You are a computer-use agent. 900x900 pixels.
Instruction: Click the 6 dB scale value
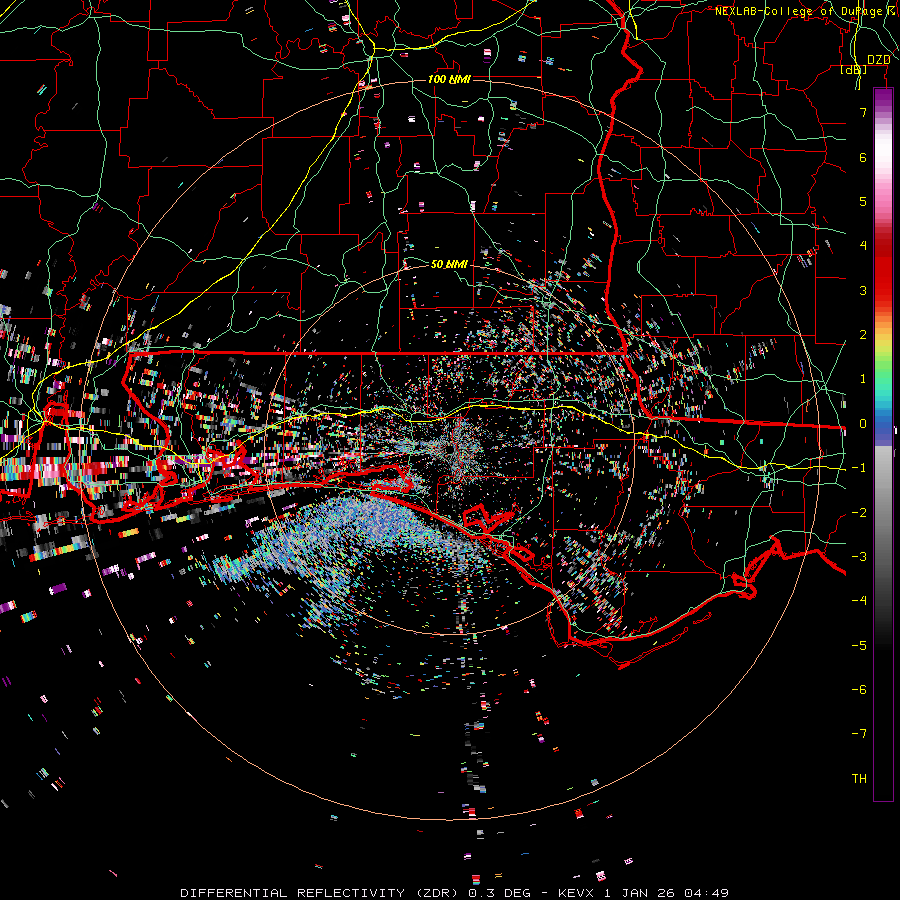pyautogui.click(x=863, y=157)
